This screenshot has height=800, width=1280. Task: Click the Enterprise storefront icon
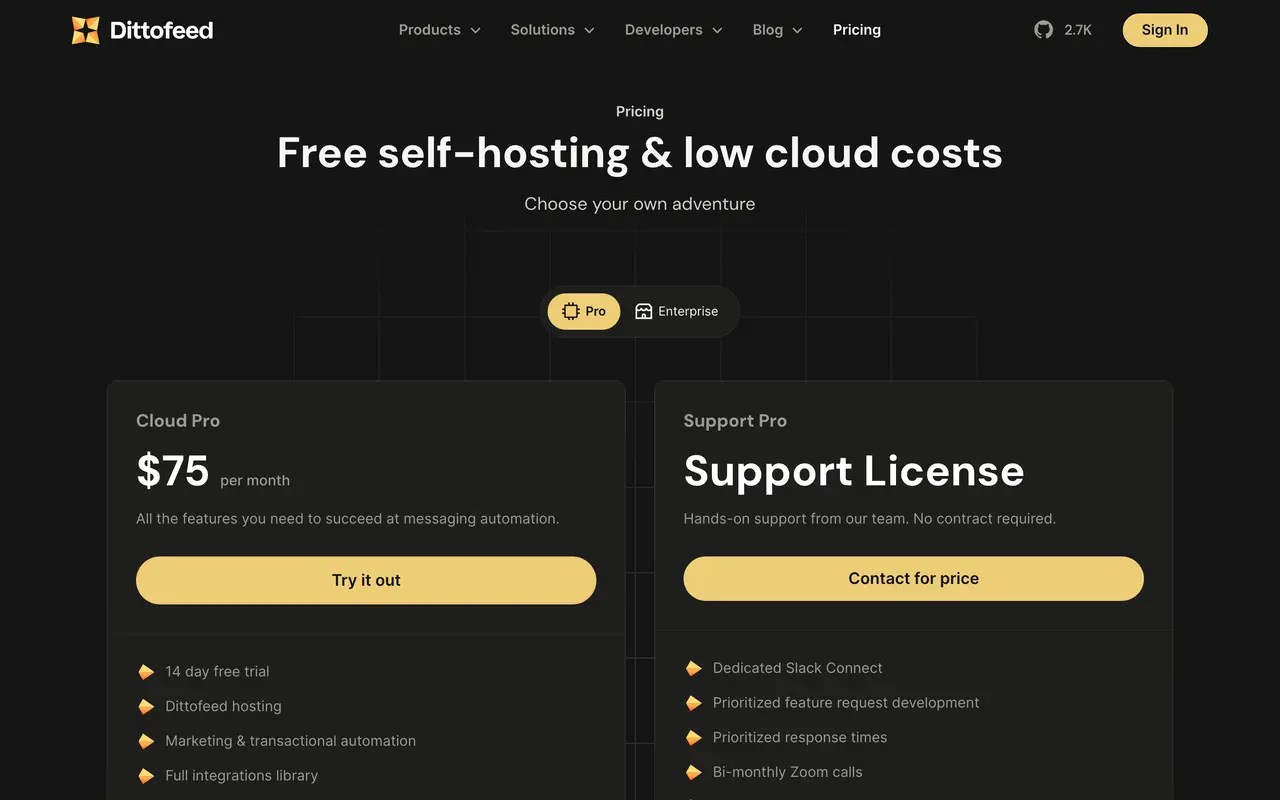point(644,311)
